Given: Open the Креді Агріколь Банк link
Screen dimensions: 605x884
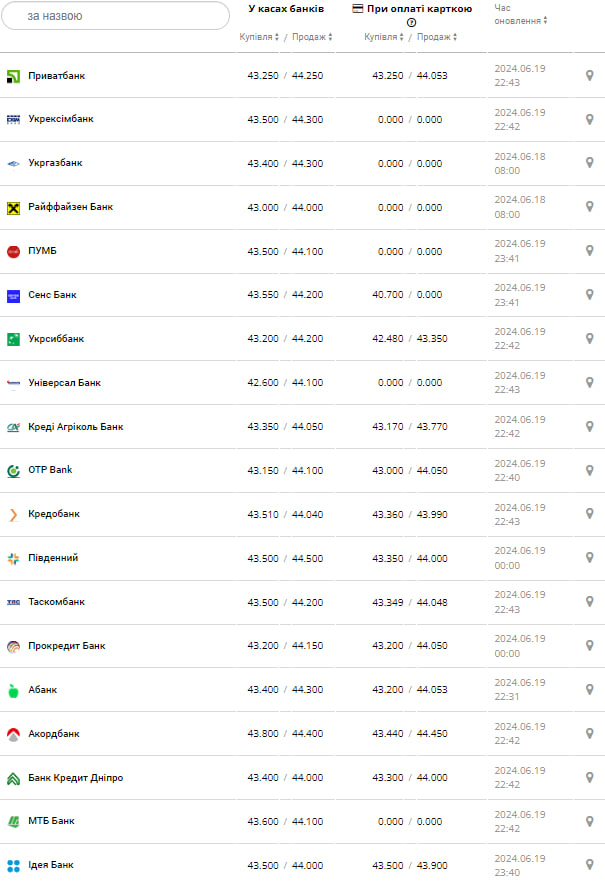Looking at the screenshot, I should point(76,427).
